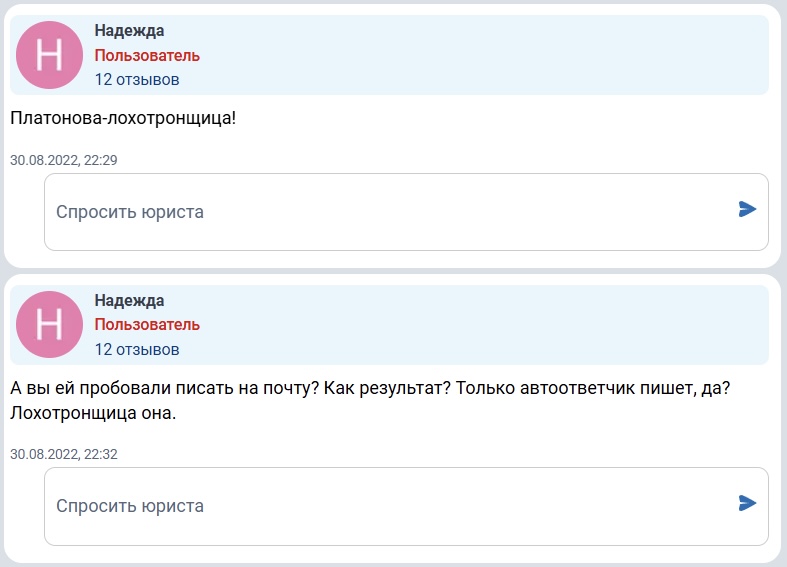Click the blue author header of the 22:29 comment
Screen dimensions: 787x567
[x=389, y=55]
